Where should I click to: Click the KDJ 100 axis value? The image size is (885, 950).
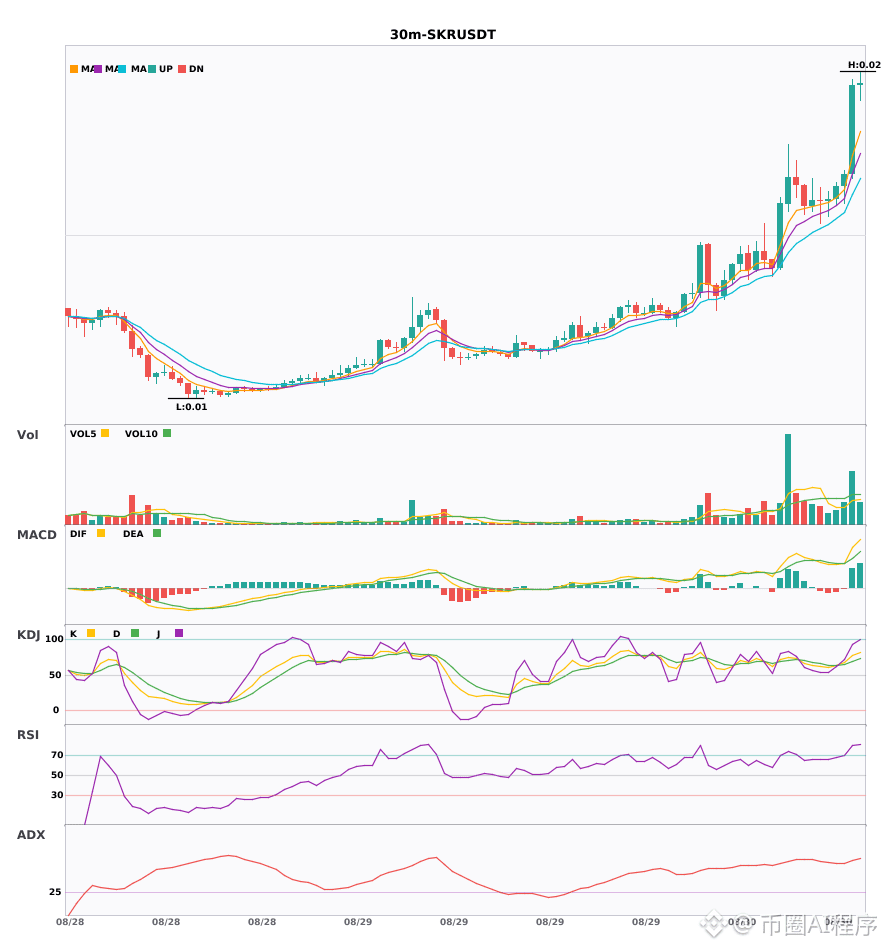pos(54,639)
